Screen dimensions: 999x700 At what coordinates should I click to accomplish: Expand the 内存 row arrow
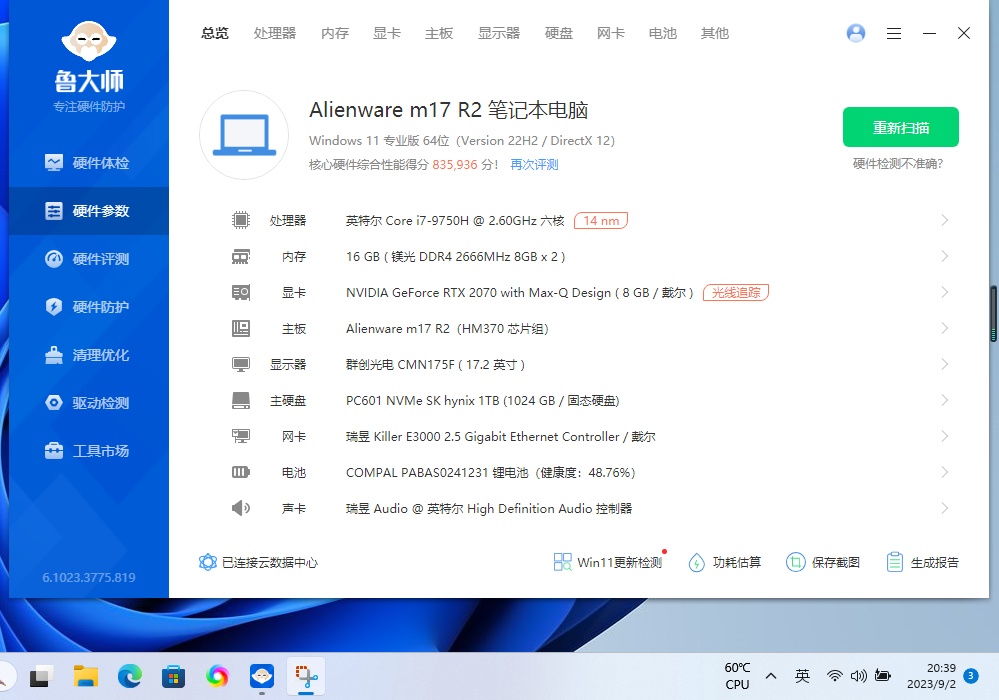[x=944, y=257]
